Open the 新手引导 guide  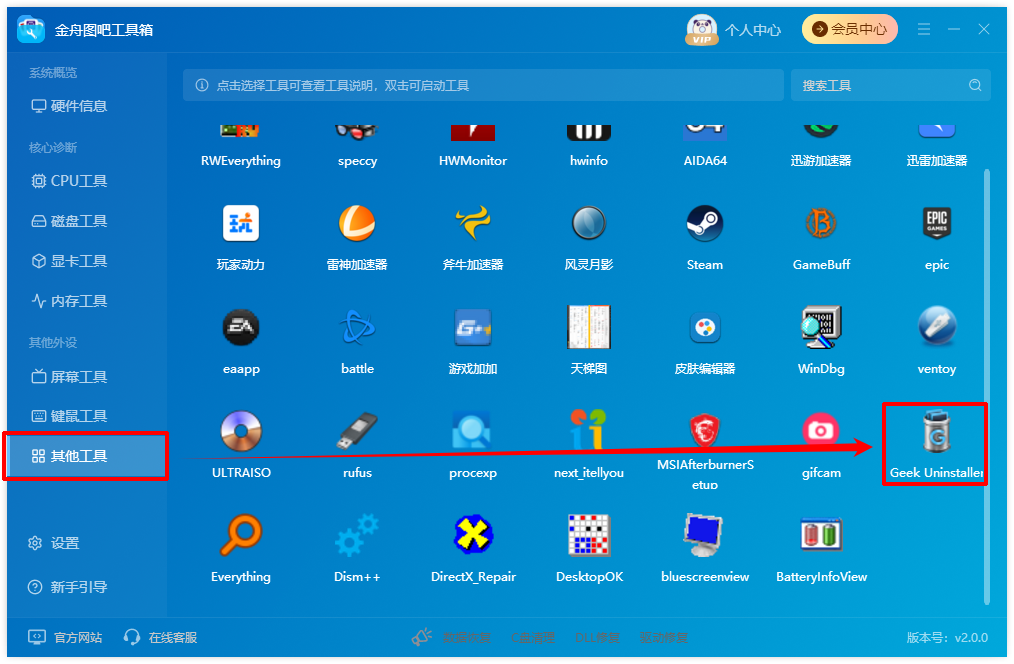(x=67, y=587)
